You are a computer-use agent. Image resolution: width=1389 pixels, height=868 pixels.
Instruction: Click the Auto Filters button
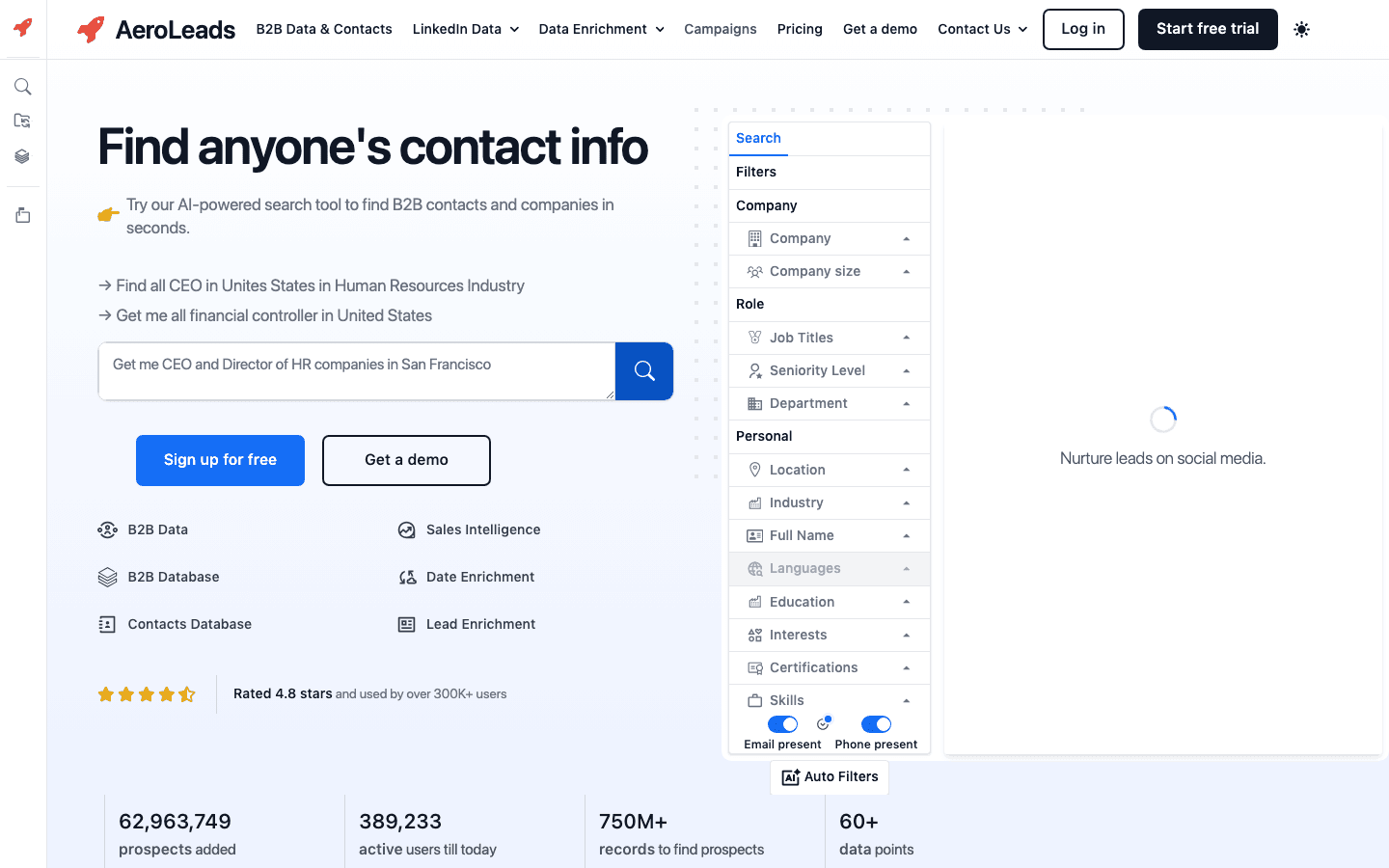click(x=830, y=777)
